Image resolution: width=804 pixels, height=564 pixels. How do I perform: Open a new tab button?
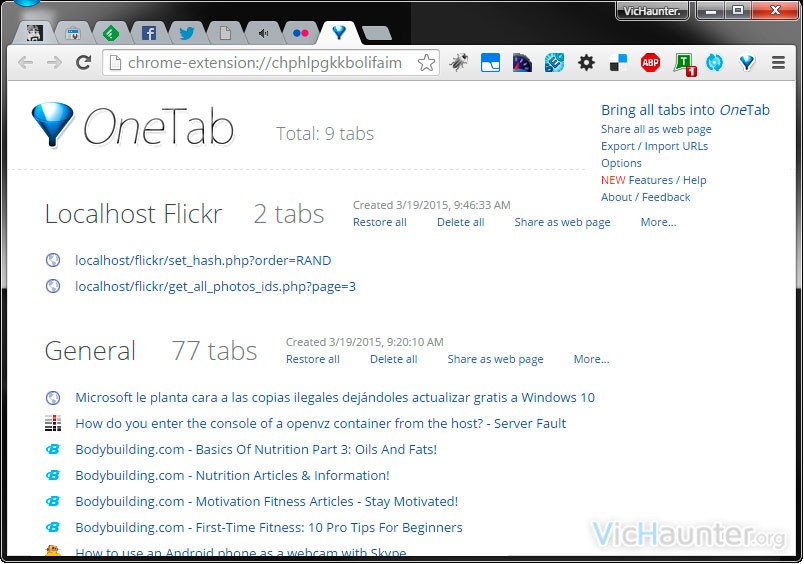[377, 33]
